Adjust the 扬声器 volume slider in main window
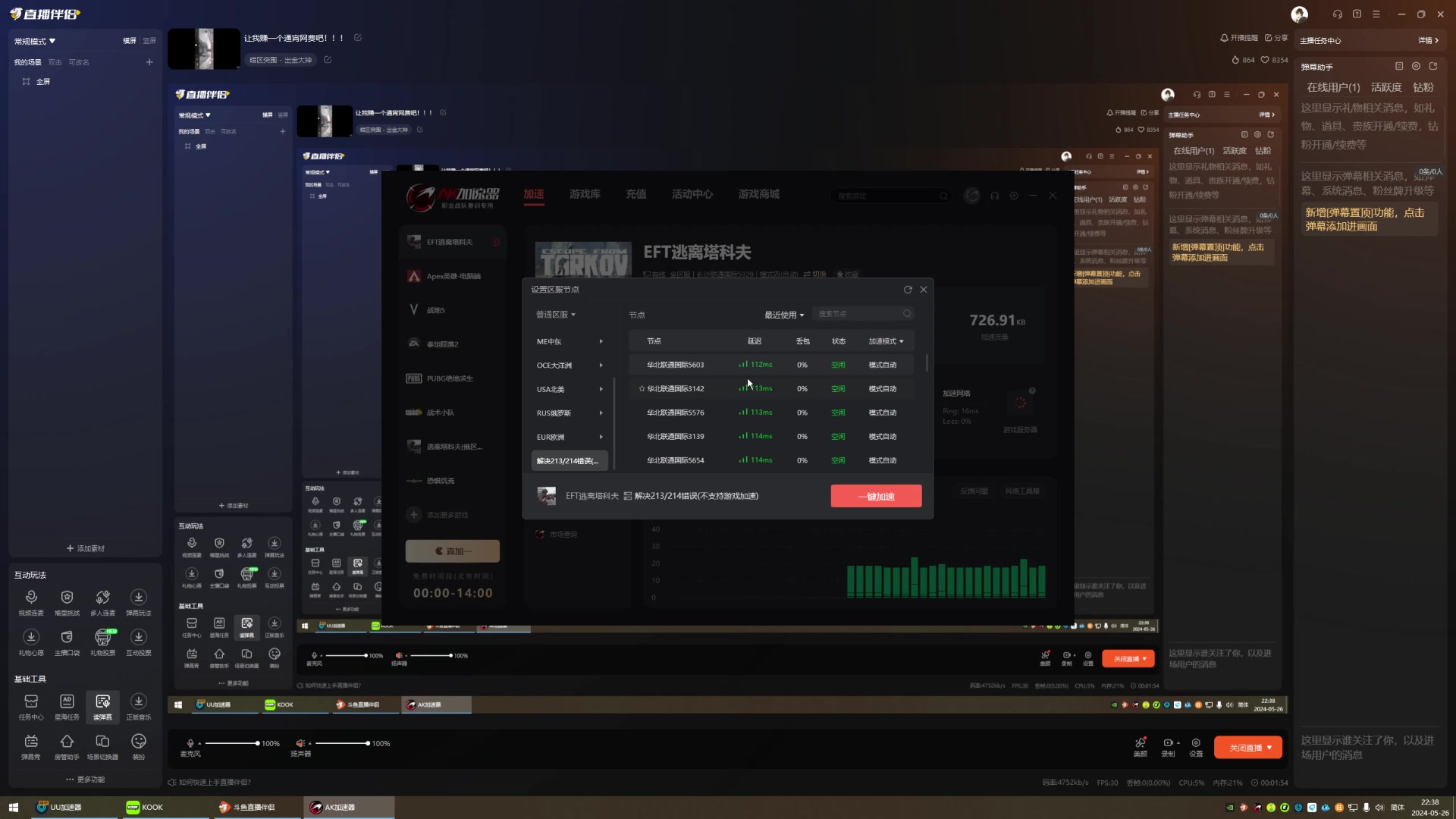 click(342, 743)
